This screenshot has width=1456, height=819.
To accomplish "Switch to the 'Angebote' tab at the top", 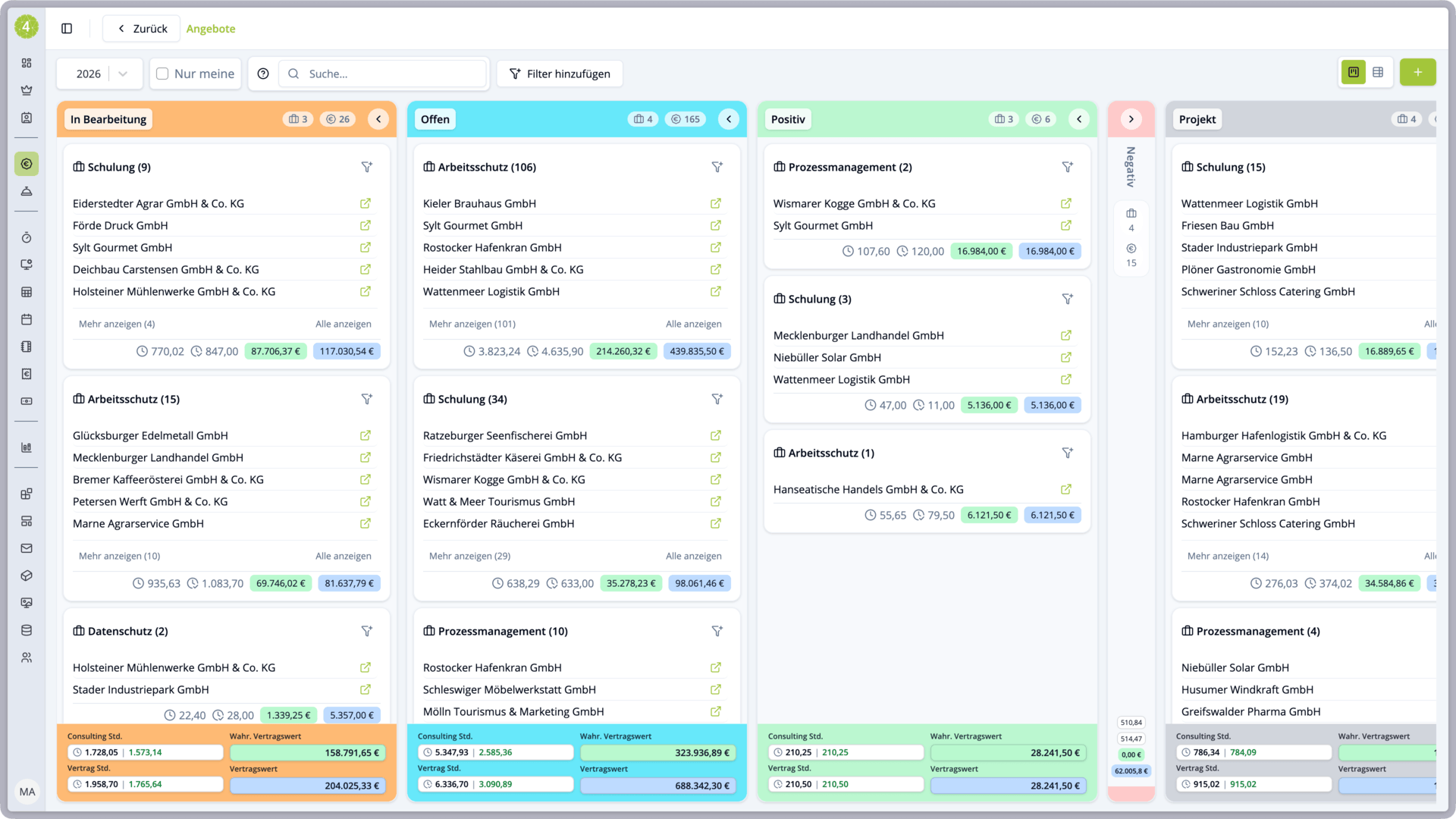I will (211, 29).
